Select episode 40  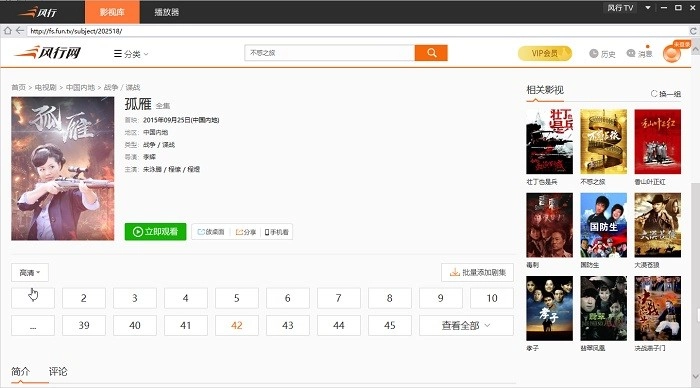[135, 325]
